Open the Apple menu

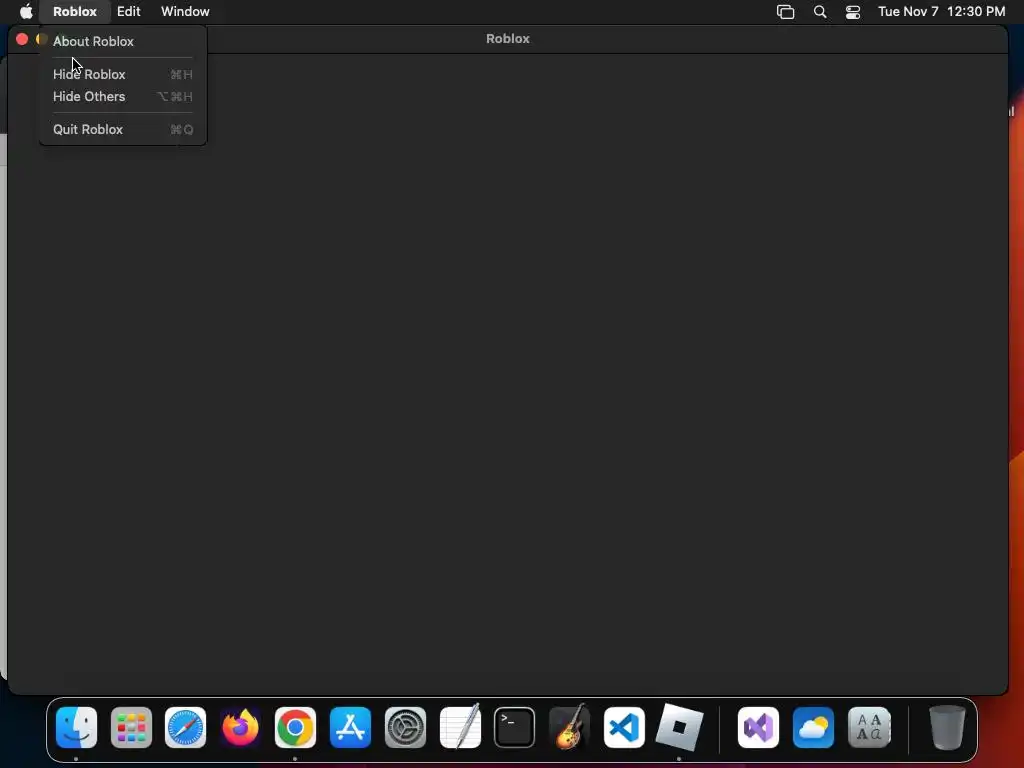point(26,11)
